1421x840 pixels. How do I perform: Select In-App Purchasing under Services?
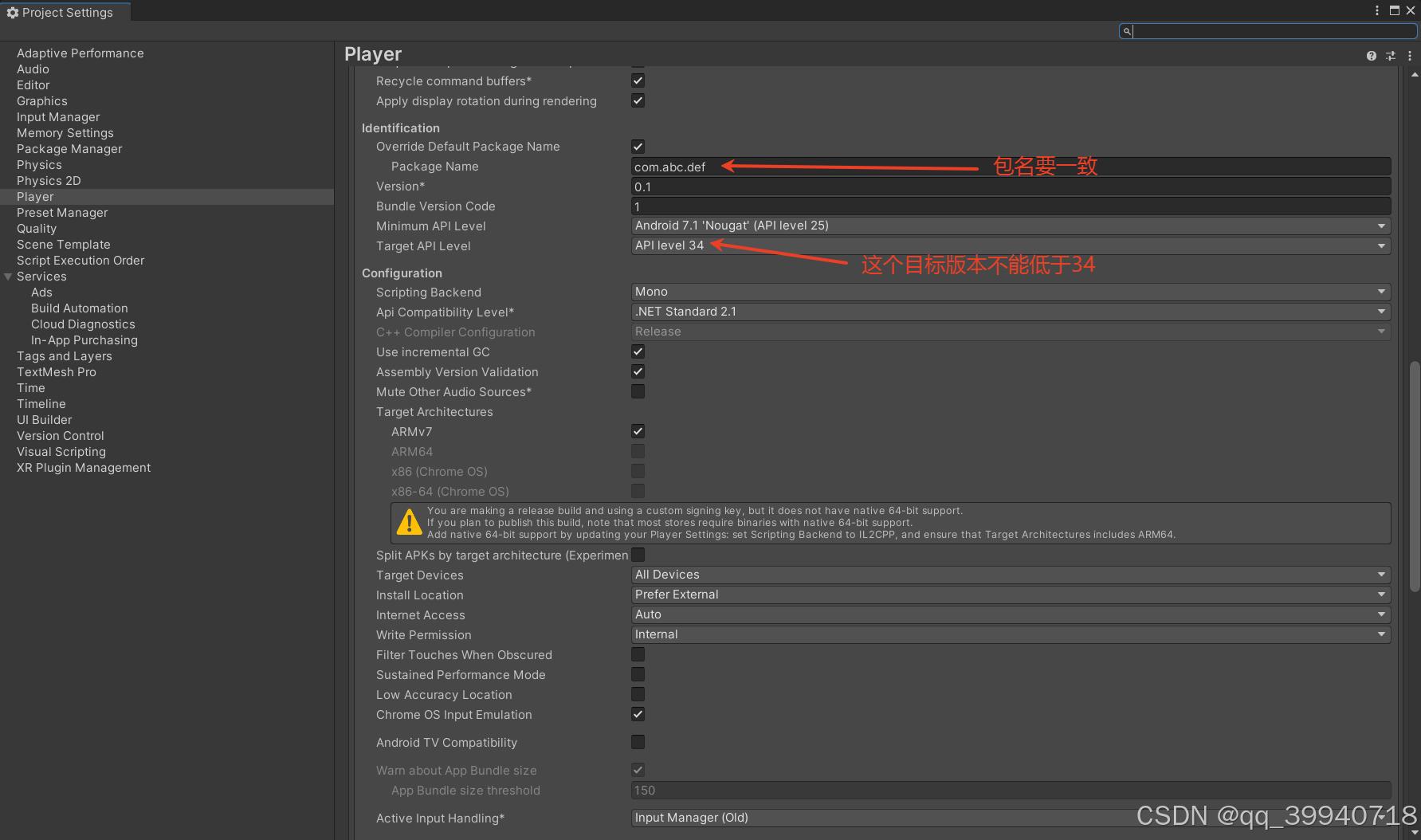tap(84, 340)
